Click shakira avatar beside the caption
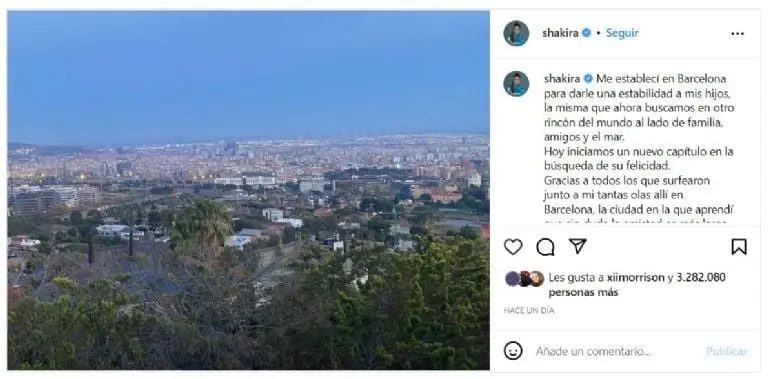Viewport: 768px width, 379px height. pos(516,84)
